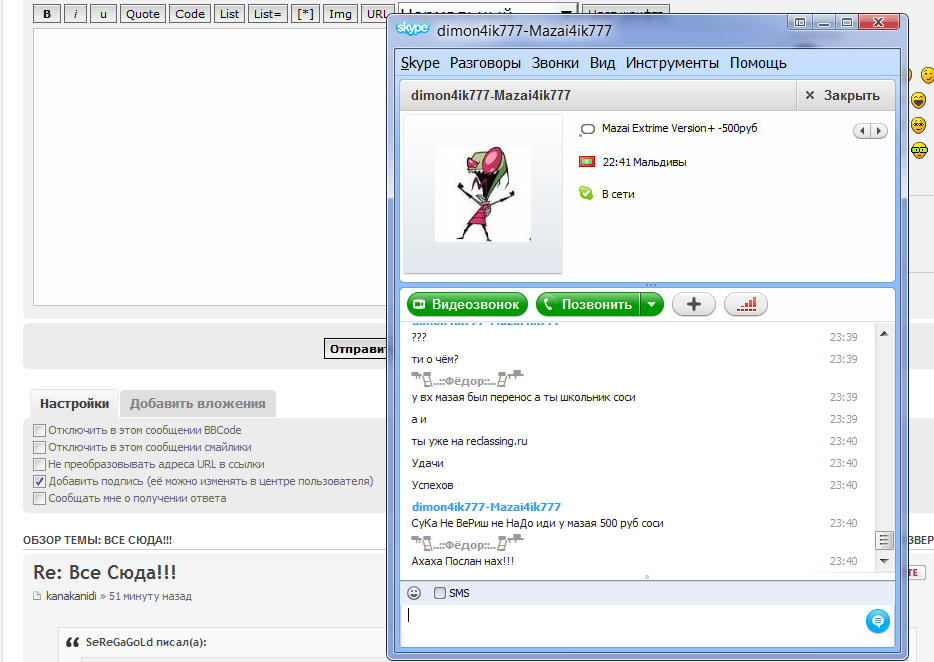Click the bold B formatting button
The width and height of the screenshot is (934, 662).
tap(47, 14)
